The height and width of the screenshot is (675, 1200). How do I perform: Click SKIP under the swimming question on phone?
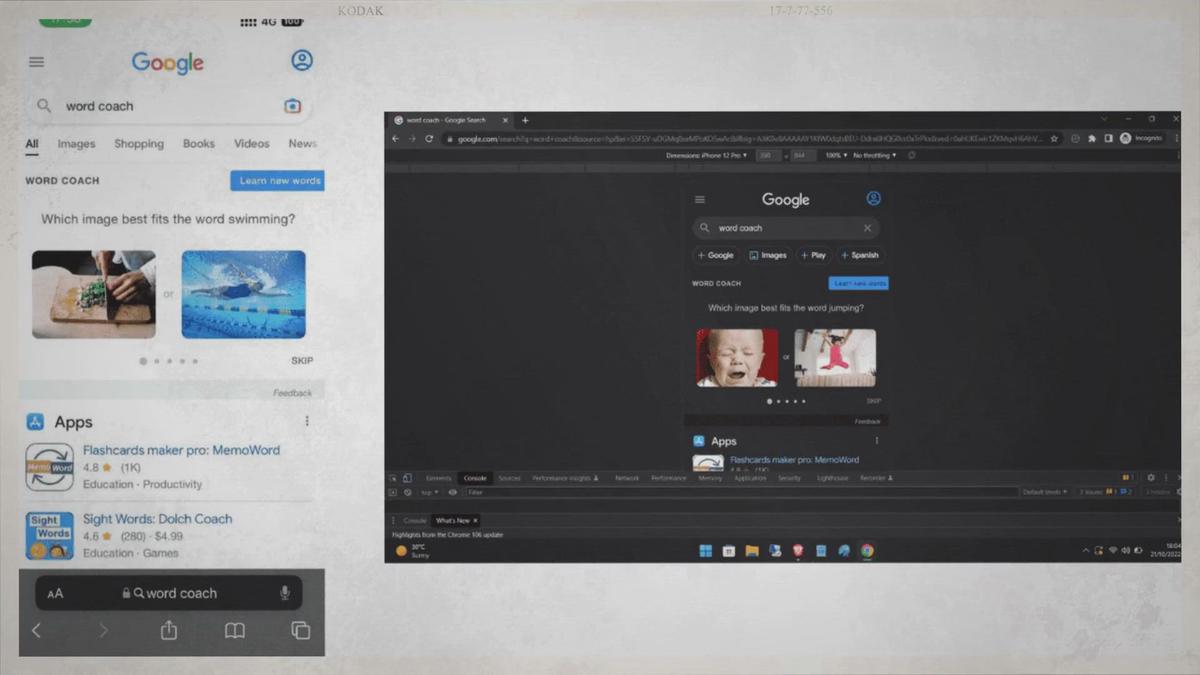[x=302, y=361]
